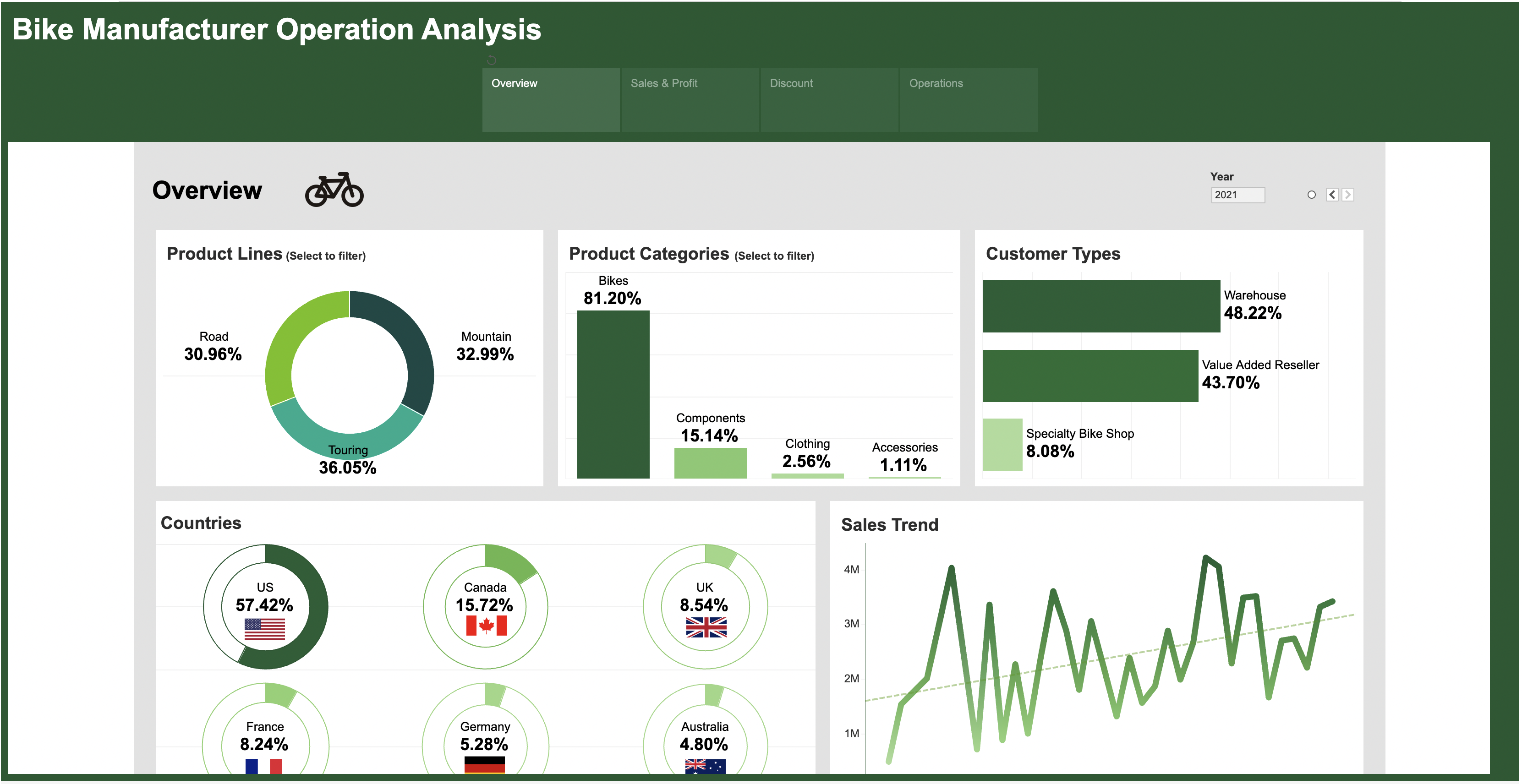Click the France flag icon
The image size is (1522, 784).
pos(264,766)
